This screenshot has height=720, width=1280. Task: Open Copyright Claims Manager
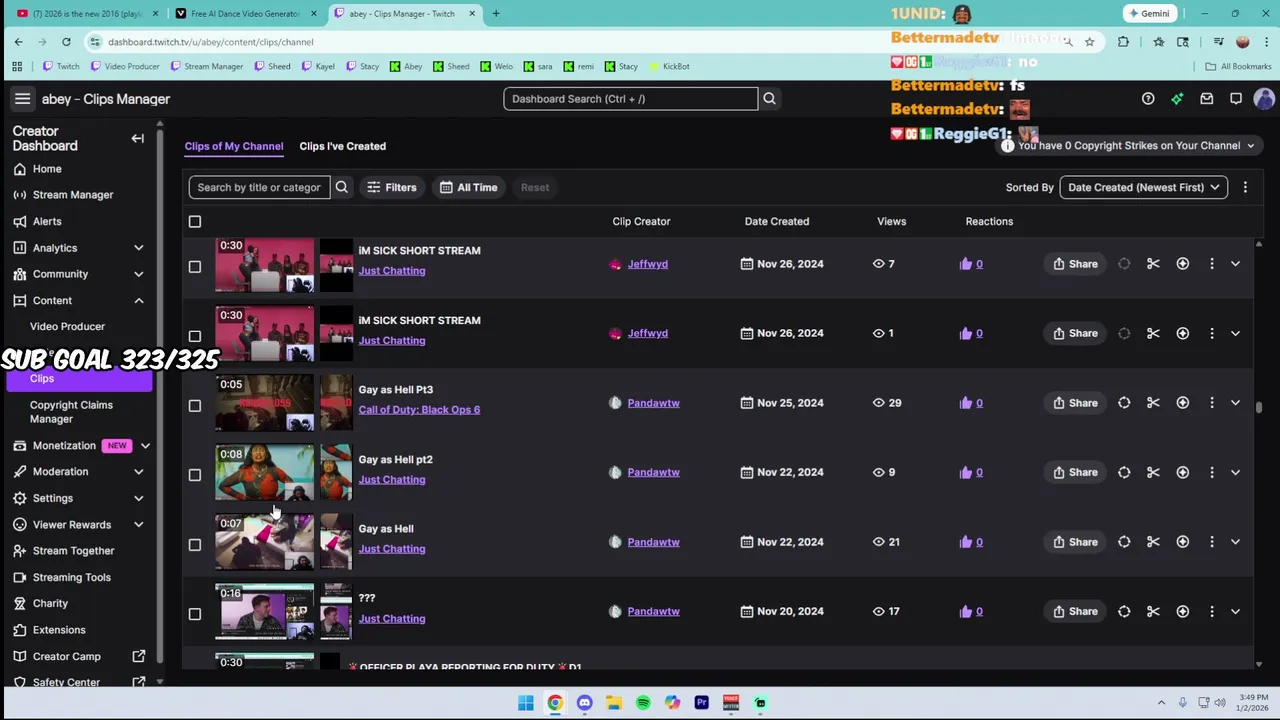[x=71, y=412]
